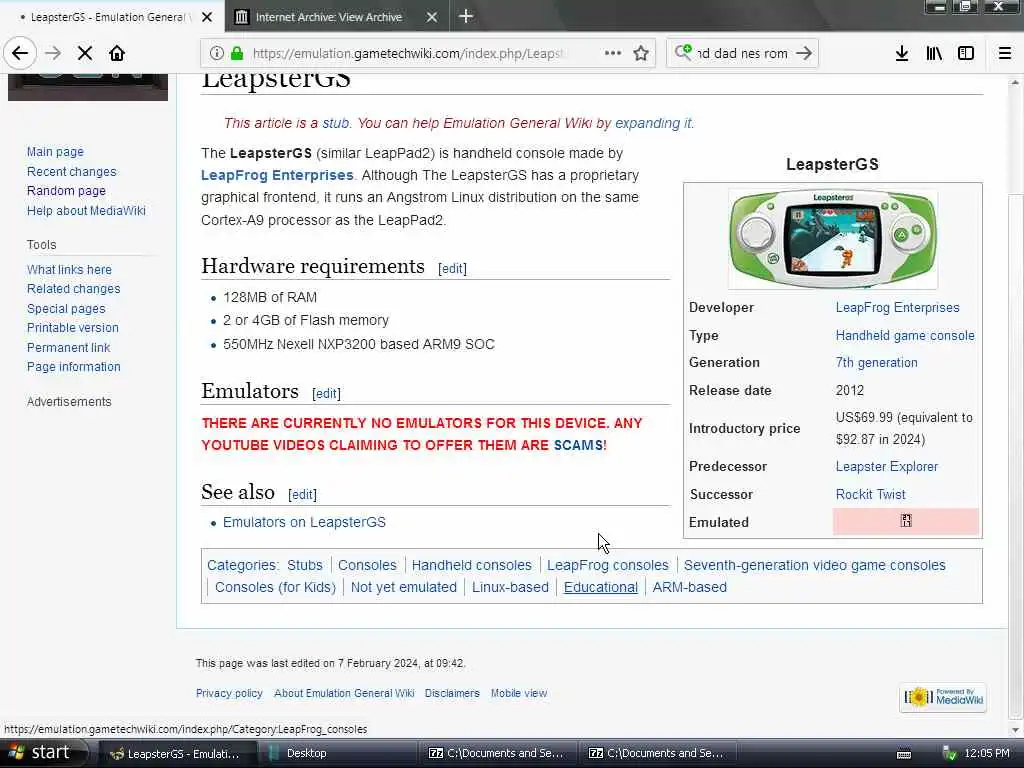Open the Linux-based category

(510, 587)
